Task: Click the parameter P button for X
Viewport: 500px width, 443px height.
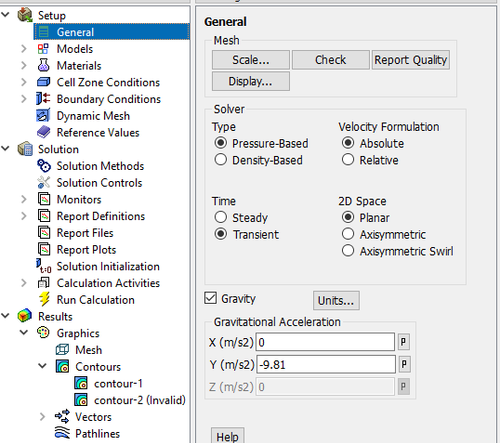Action: coord(403,342)
